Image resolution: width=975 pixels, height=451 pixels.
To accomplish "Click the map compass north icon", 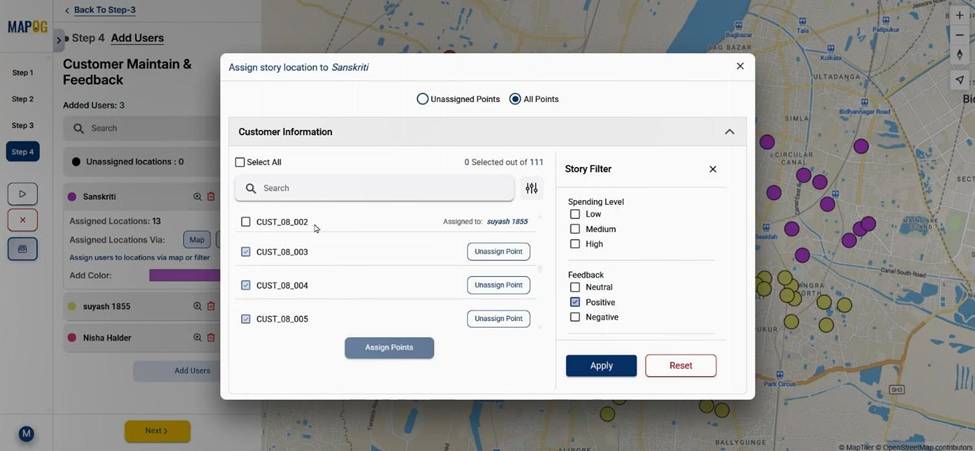I will click(960, 55).
